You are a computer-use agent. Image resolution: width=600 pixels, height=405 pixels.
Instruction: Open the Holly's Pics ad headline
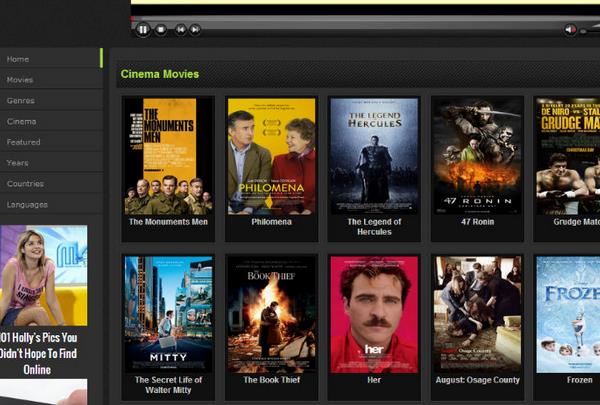[x=38, y=354]
